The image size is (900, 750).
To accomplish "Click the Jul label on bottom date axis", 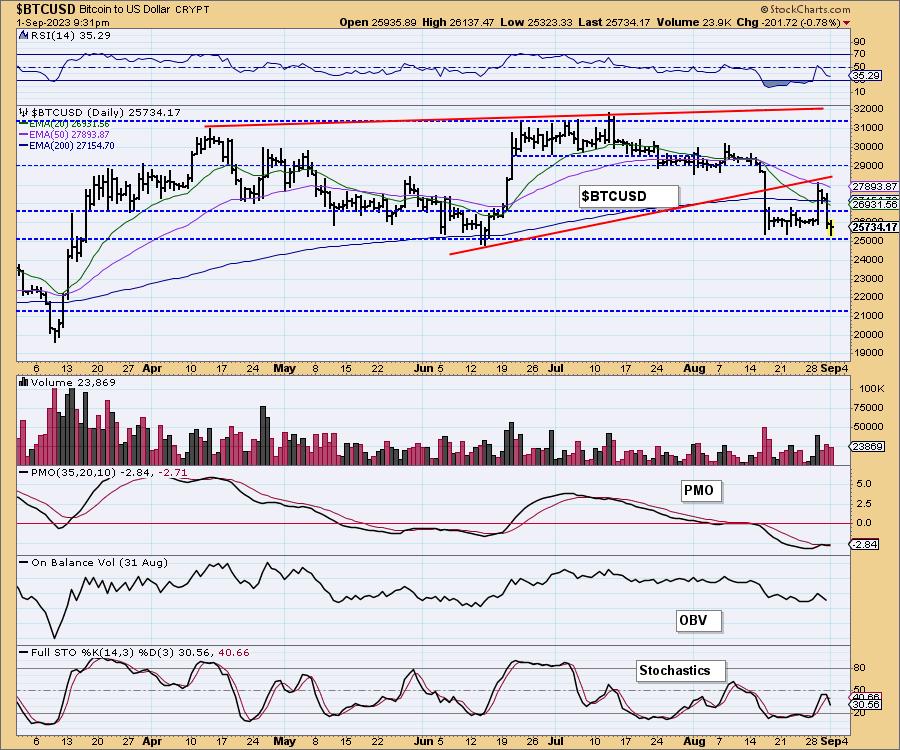I will tap(555, 741).
